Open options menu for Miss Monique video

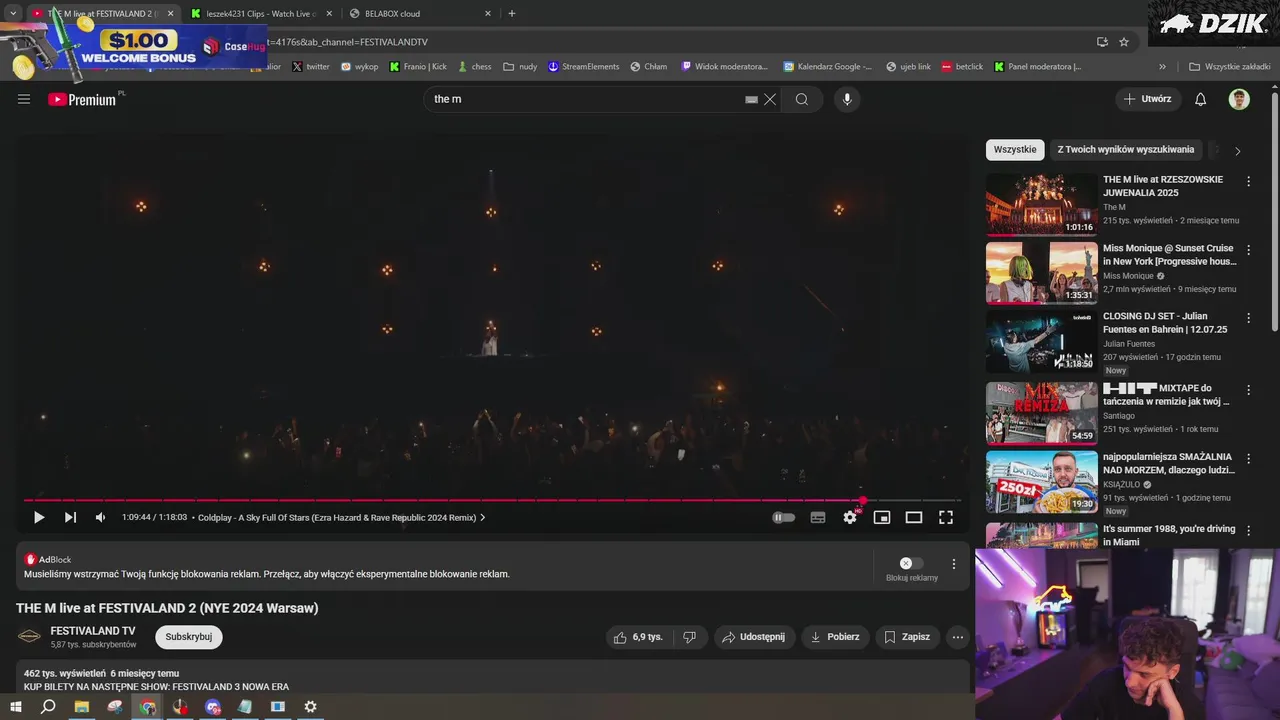pyautogui.click(x=1248, y=250)
